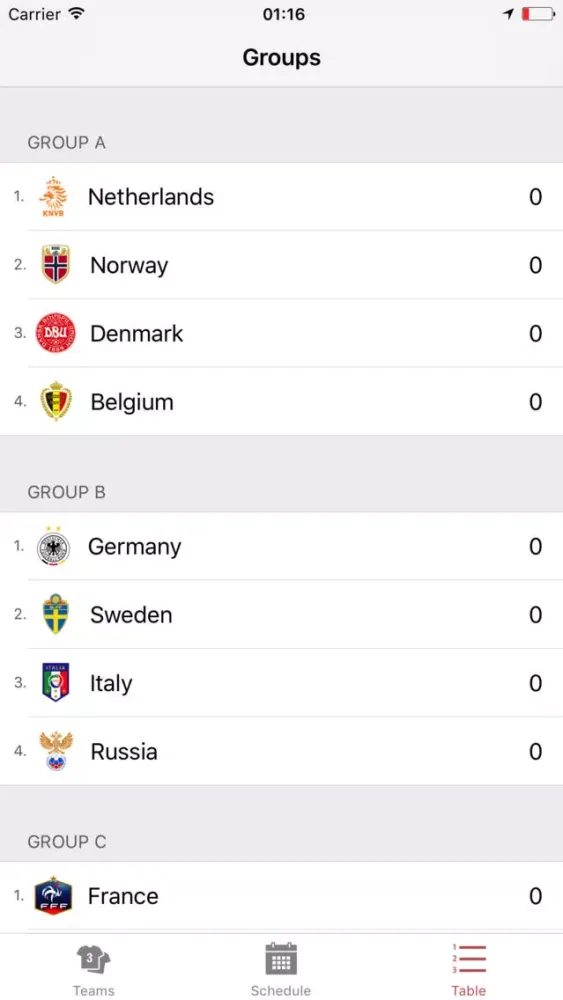Select the Table tab
This screenshot has height=1000, width=563.
tap(469, 969)
